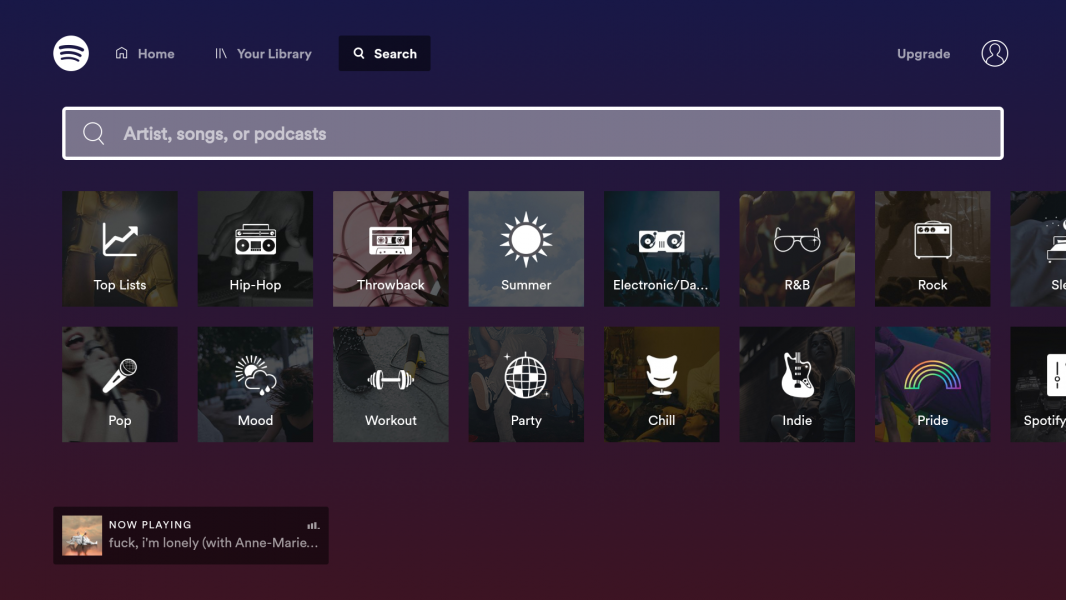Choose the Indie guitar tile

(x=797, y=385)
